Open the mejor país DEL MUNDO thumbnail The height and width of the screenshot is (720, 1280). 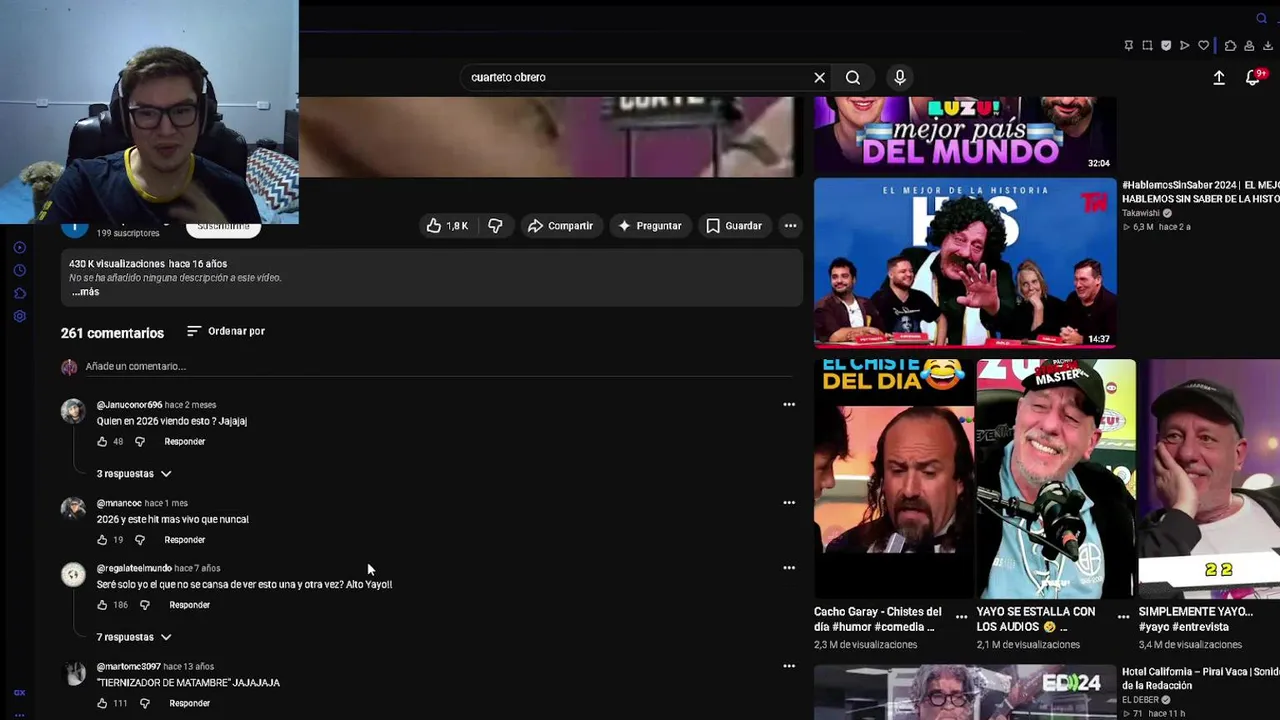[965, 133]
